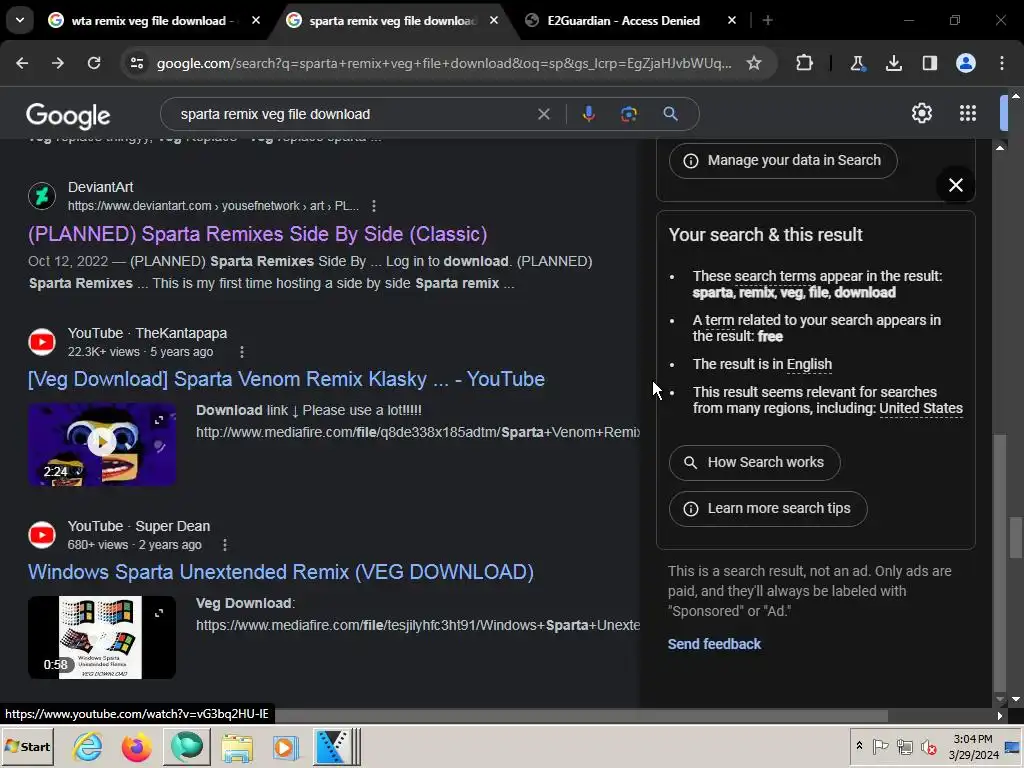Image resolution: width=1024 pixels, height=768 pixels.
Task: Play the Sparta Venom Remix video thumbnail
Action: click(x=102, y=444)
